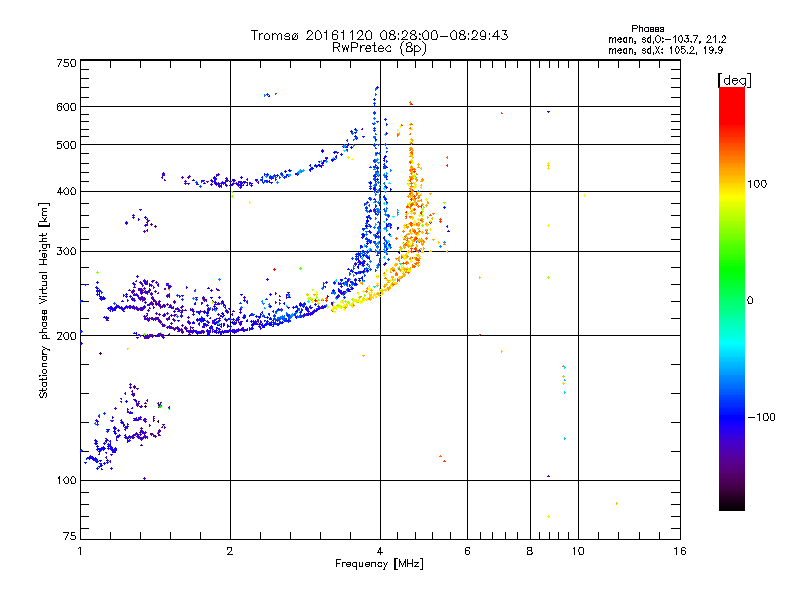Click the y-axis '600' tick label
Screen dimensions: 800x600
(x=66, y=107)
